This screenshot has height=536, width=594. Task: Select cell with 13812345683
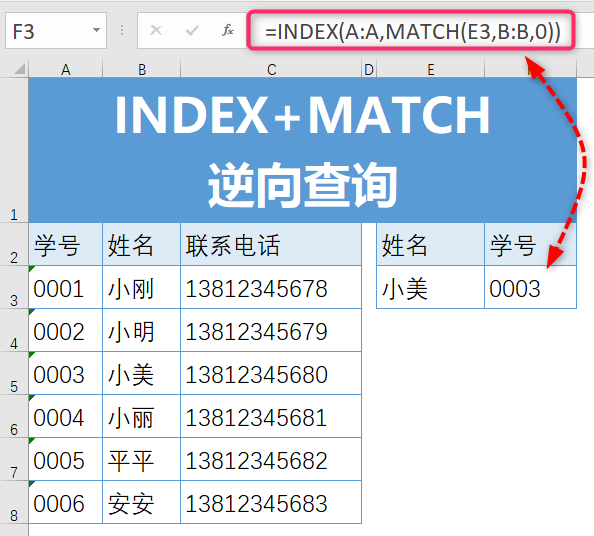click(271, 503)
